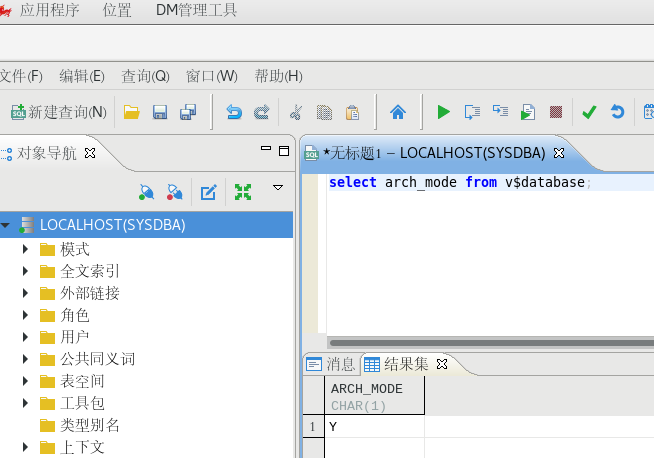Click the cut scissors icon

coord(296,112)
